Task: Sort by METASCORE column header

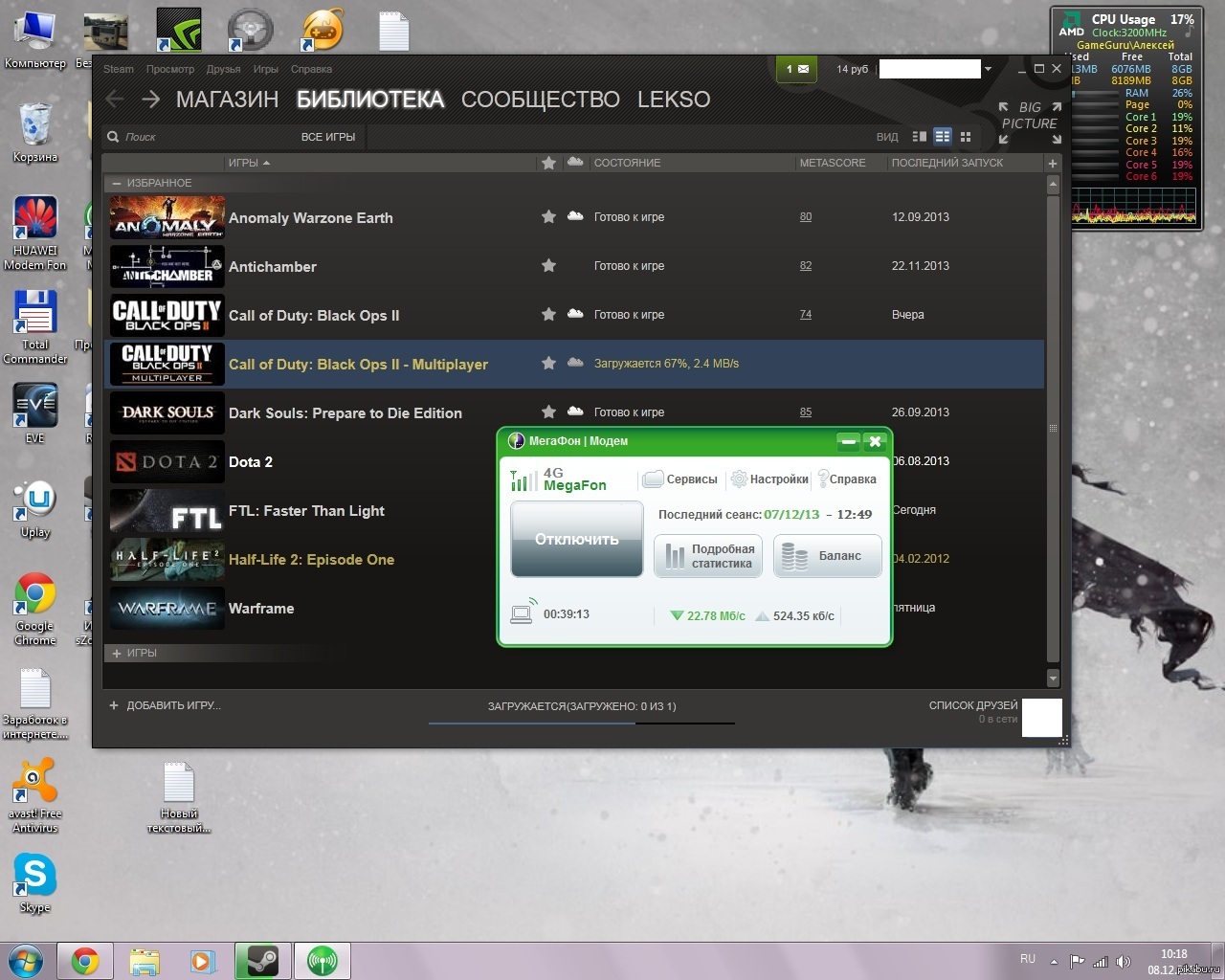Action: pyautogui.click(x=833, y=163)
